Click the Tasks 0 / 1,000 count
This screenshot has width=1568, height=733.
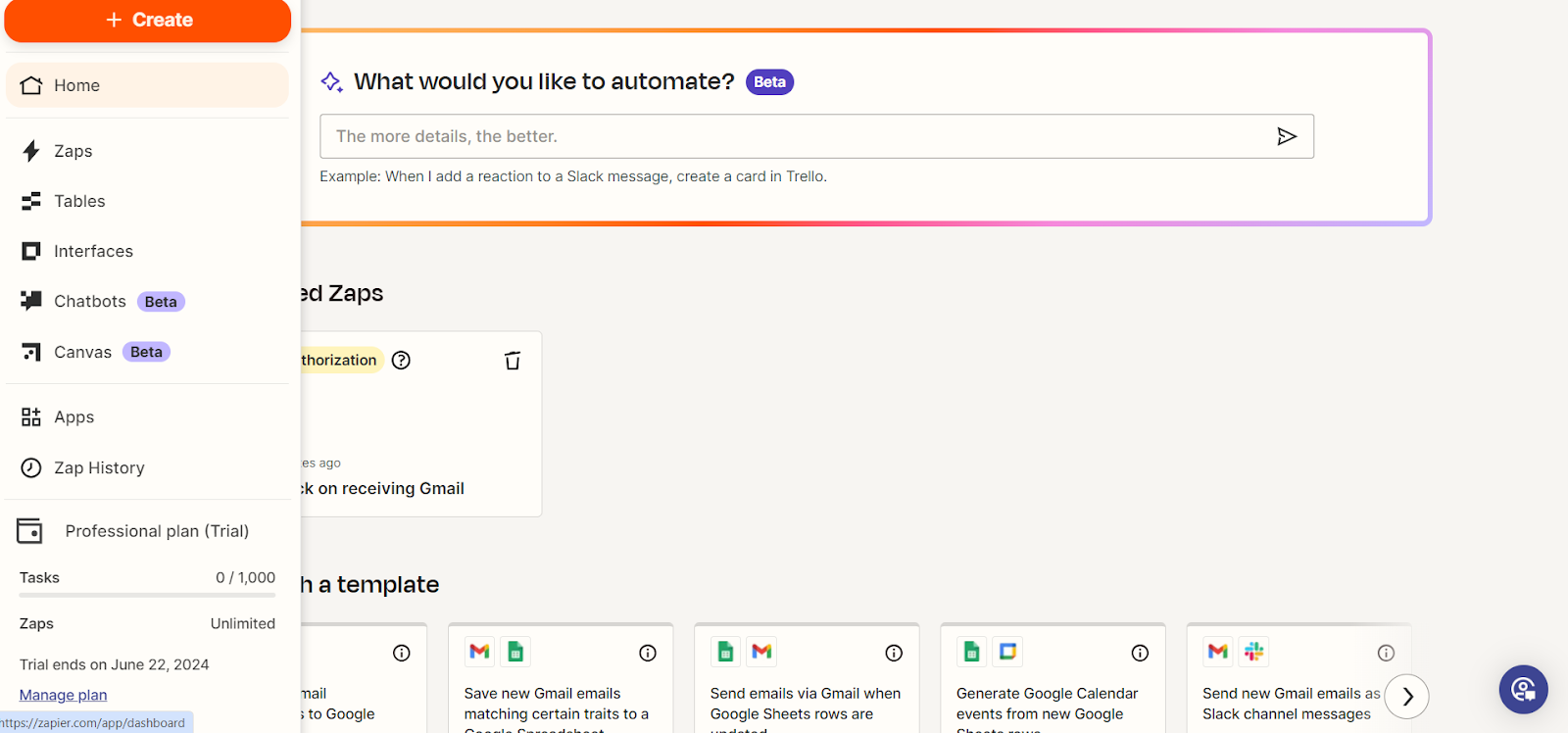click(245, 578)
